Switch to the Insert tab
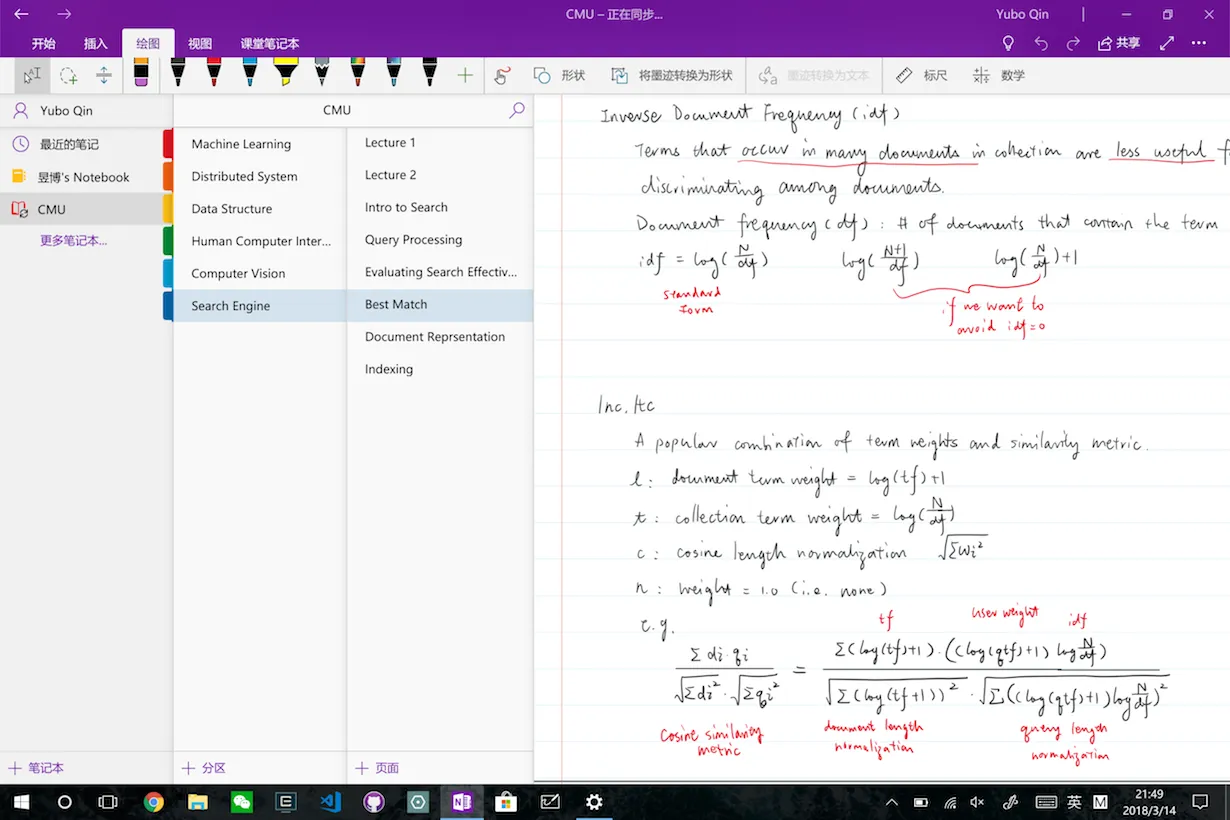Screen dimensions: 1230x820 95,44
